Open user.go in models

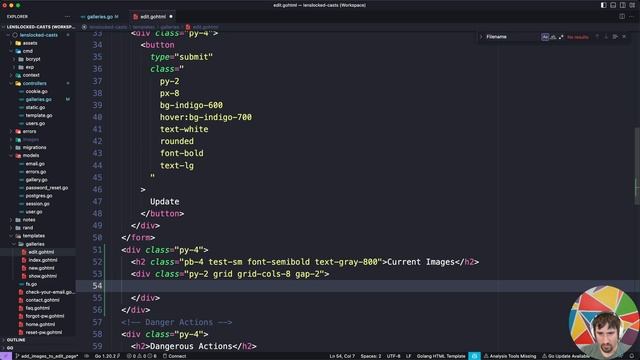tap(34, 212)
